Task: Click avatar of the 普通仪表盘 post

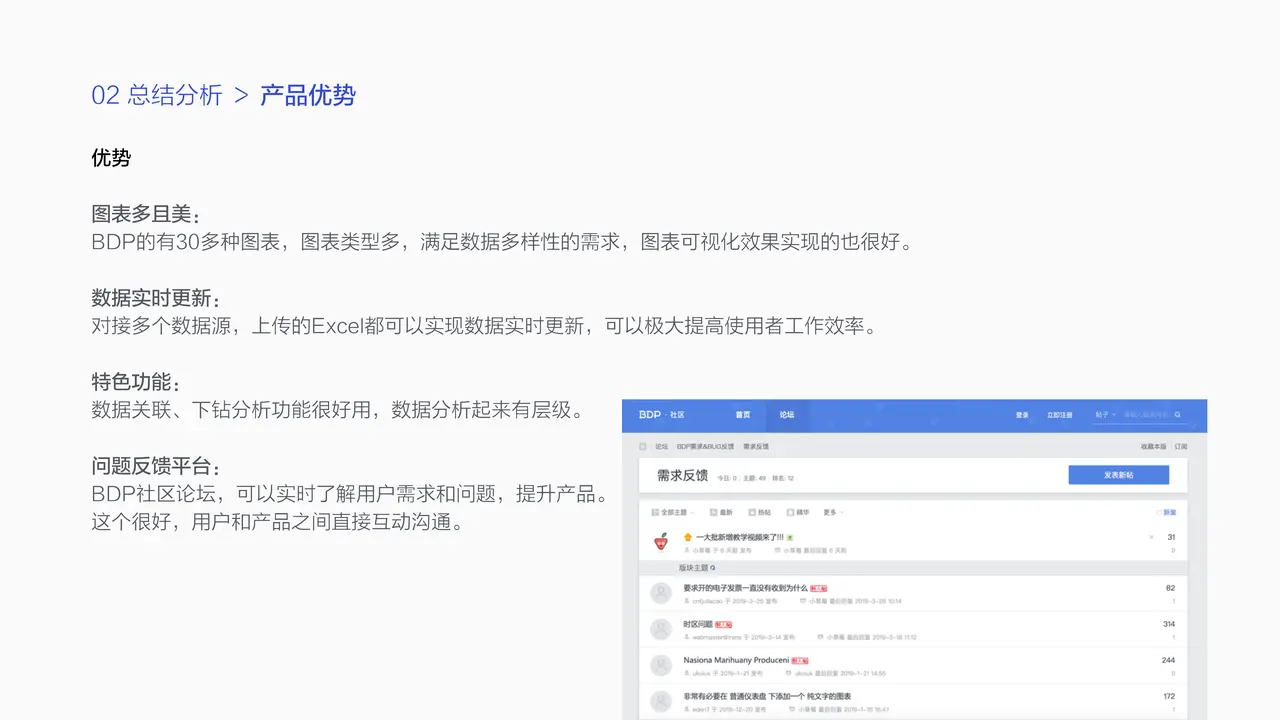Action: pyautogui.click(x=660, y=701)
